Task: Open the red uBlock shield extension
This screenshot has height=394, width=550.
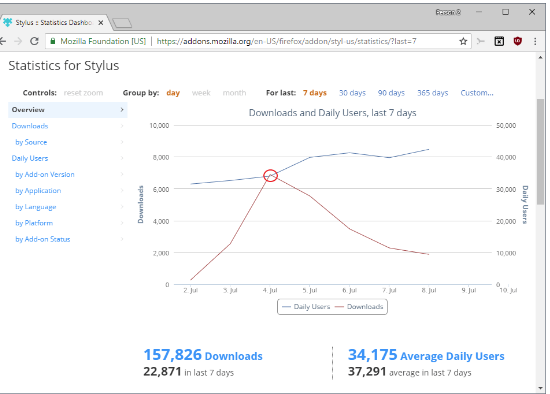Action: pos(517,41)
